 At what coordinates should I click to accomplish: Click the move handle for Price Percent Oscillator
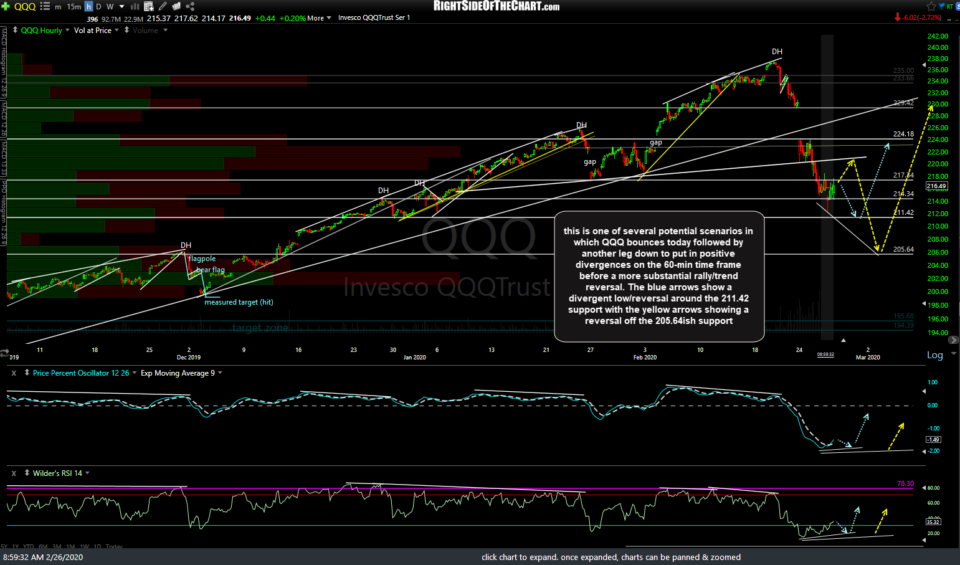click(x=27, y=373)
